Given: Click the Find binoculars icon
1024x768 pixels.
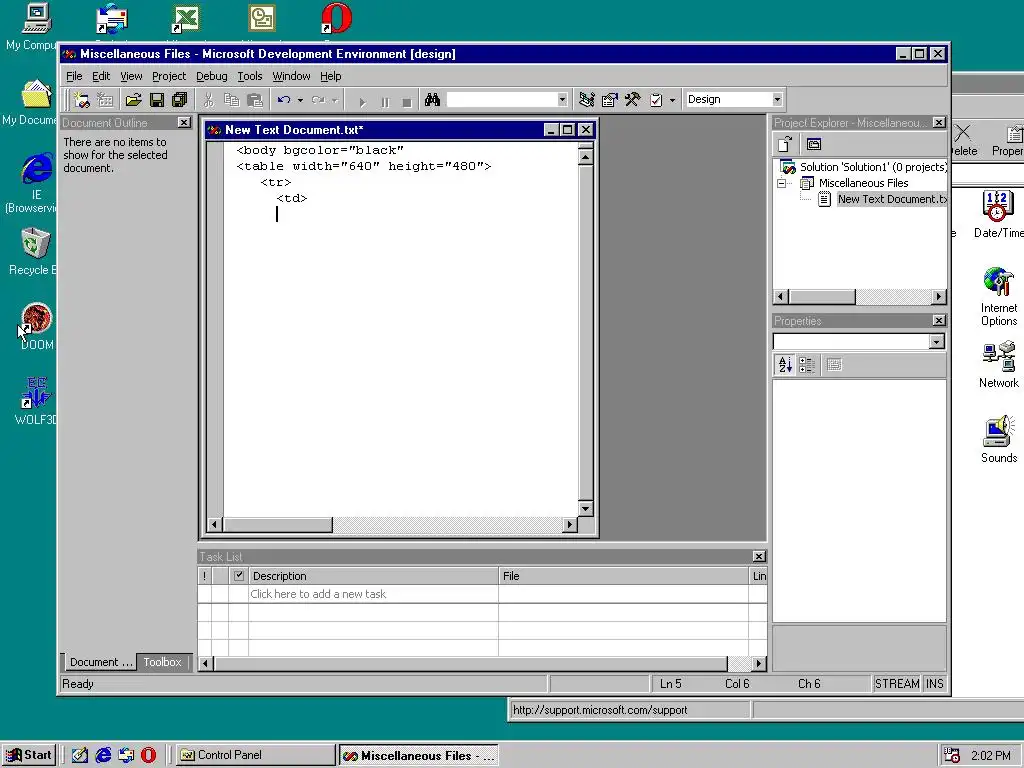Looking at the screenshot, I should (432, 100).
